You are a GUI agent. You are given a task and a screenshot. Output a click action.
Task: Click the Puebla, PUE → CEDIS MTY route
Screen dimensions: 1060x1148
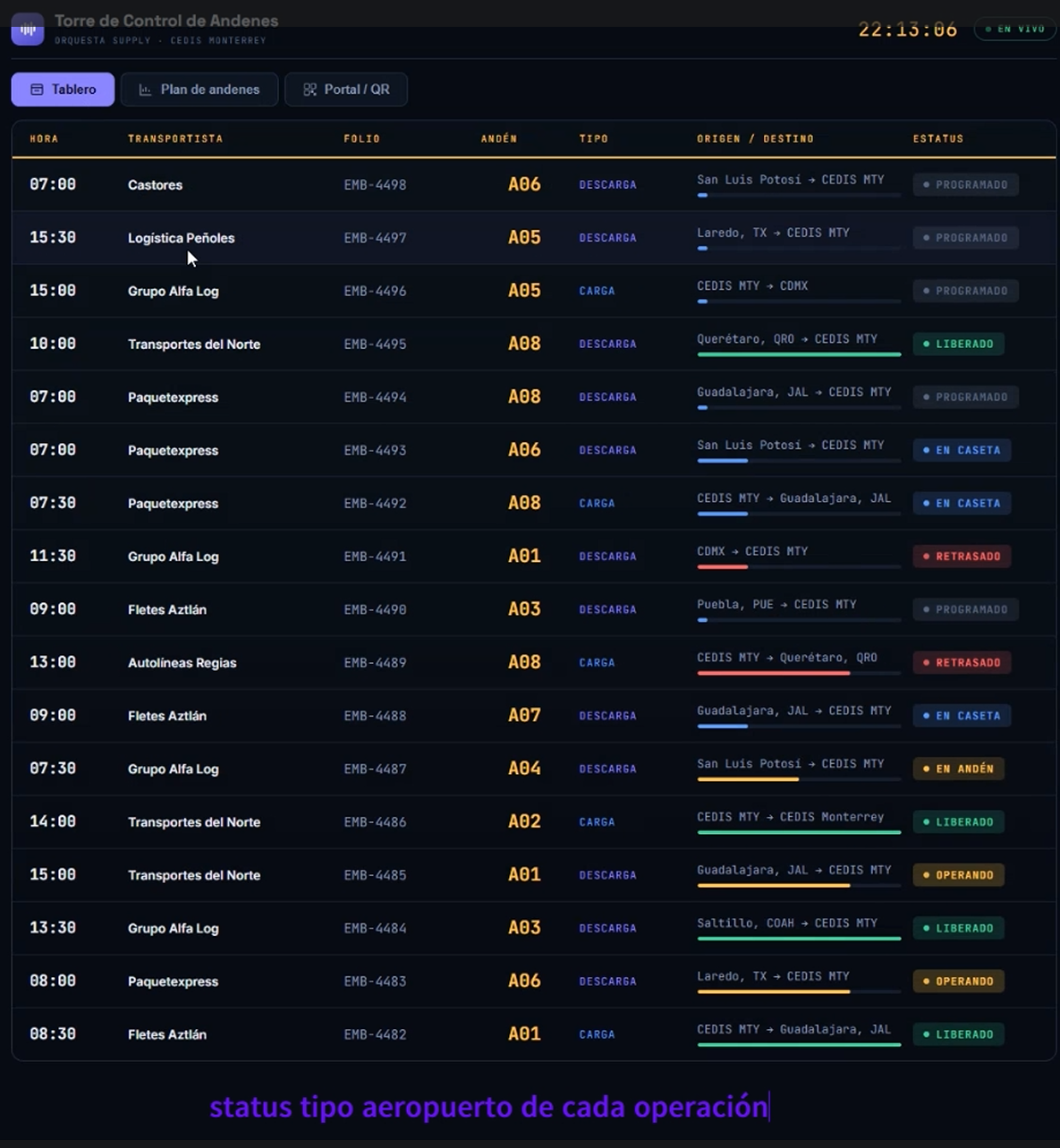pos(776,604)
